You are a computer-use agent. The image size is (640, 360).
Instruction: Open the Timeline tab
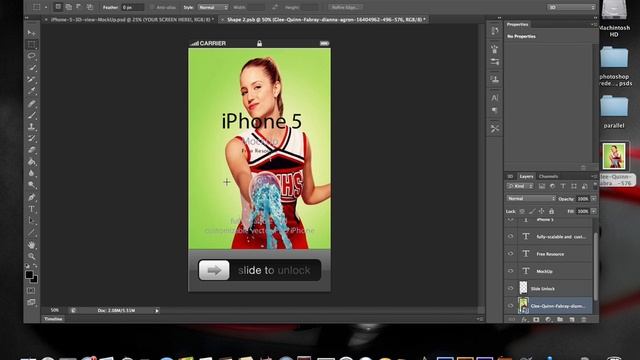point(53,319)
